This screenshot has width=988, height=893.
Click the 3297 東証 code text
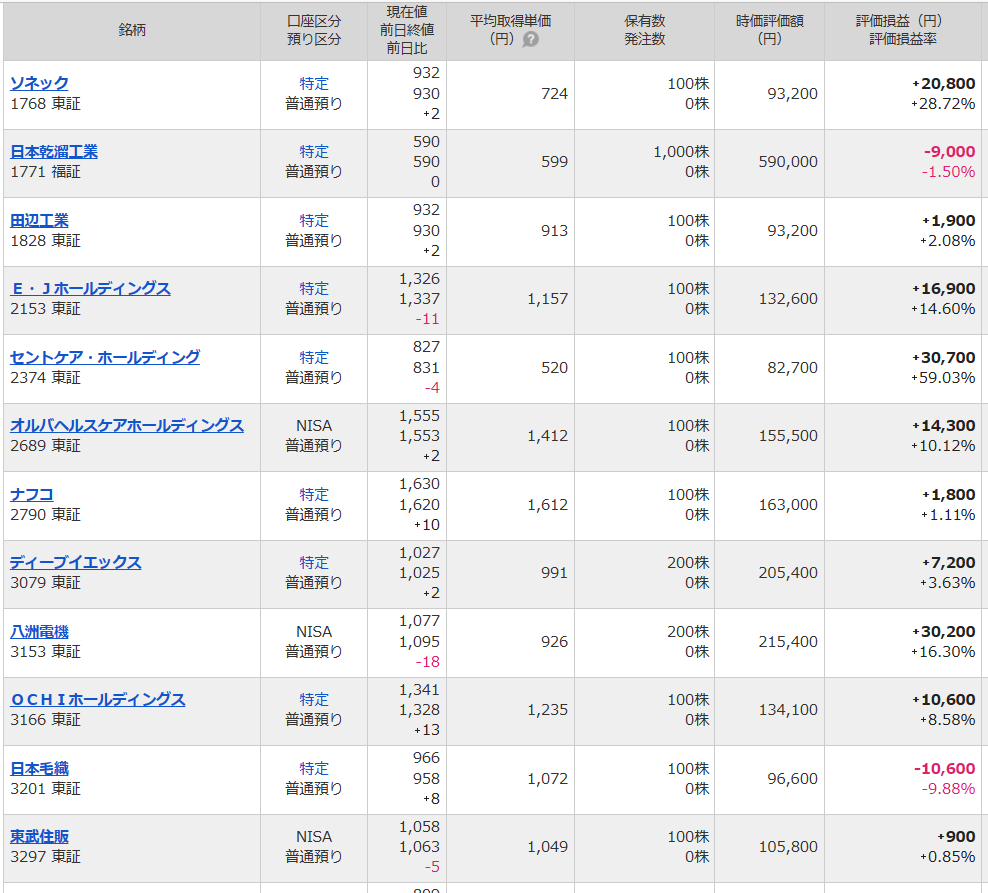point(45,856)
